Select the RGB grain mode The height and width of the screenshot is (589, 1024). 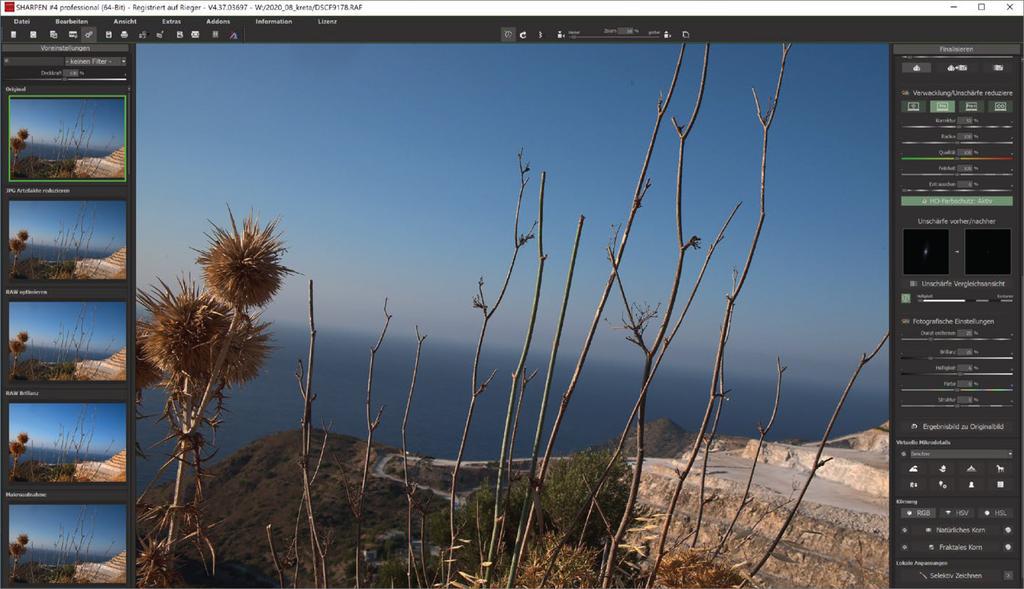click(x=918, y=513)
